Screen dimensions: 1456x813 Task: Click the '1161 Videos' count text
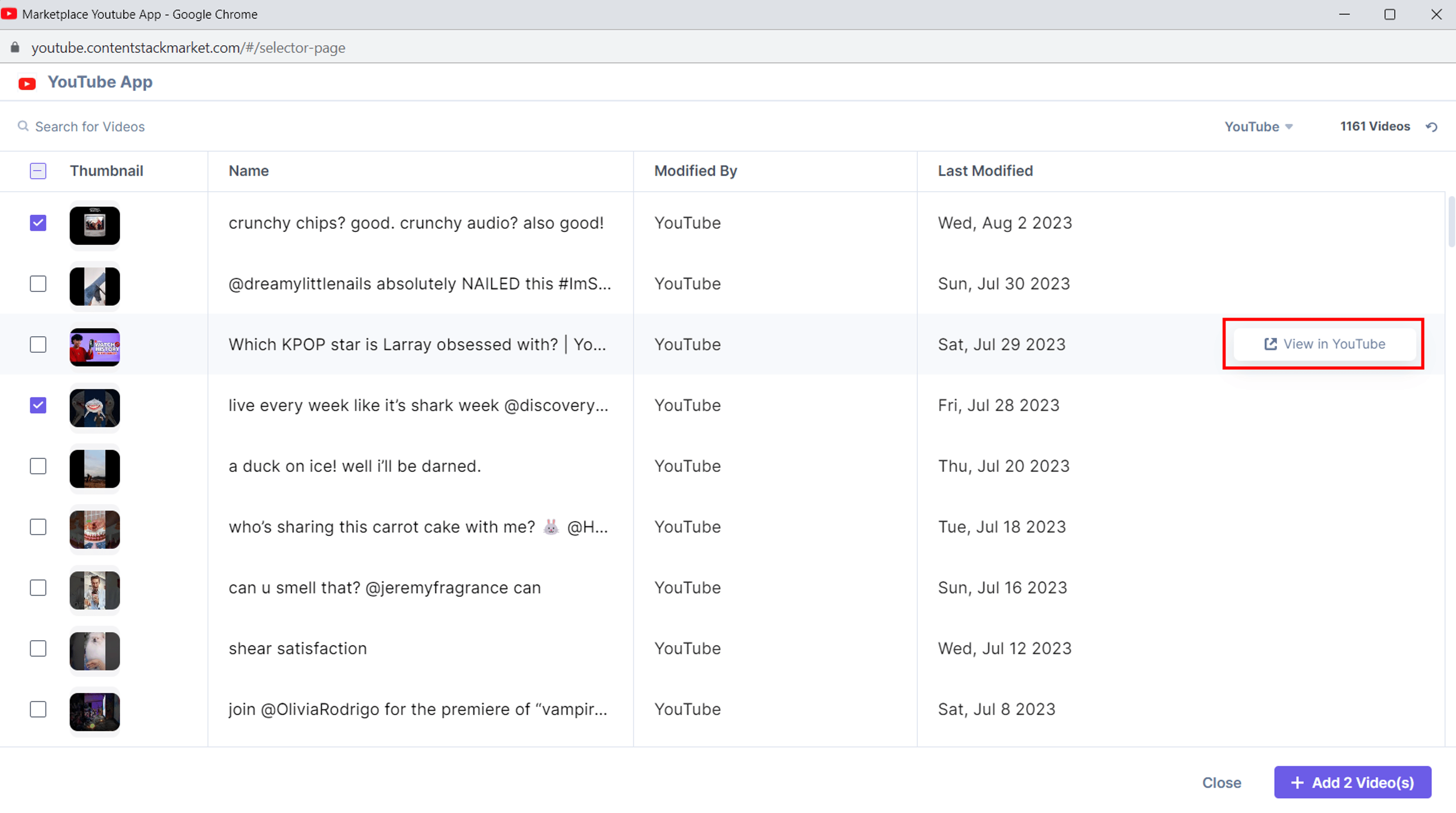1374,126
